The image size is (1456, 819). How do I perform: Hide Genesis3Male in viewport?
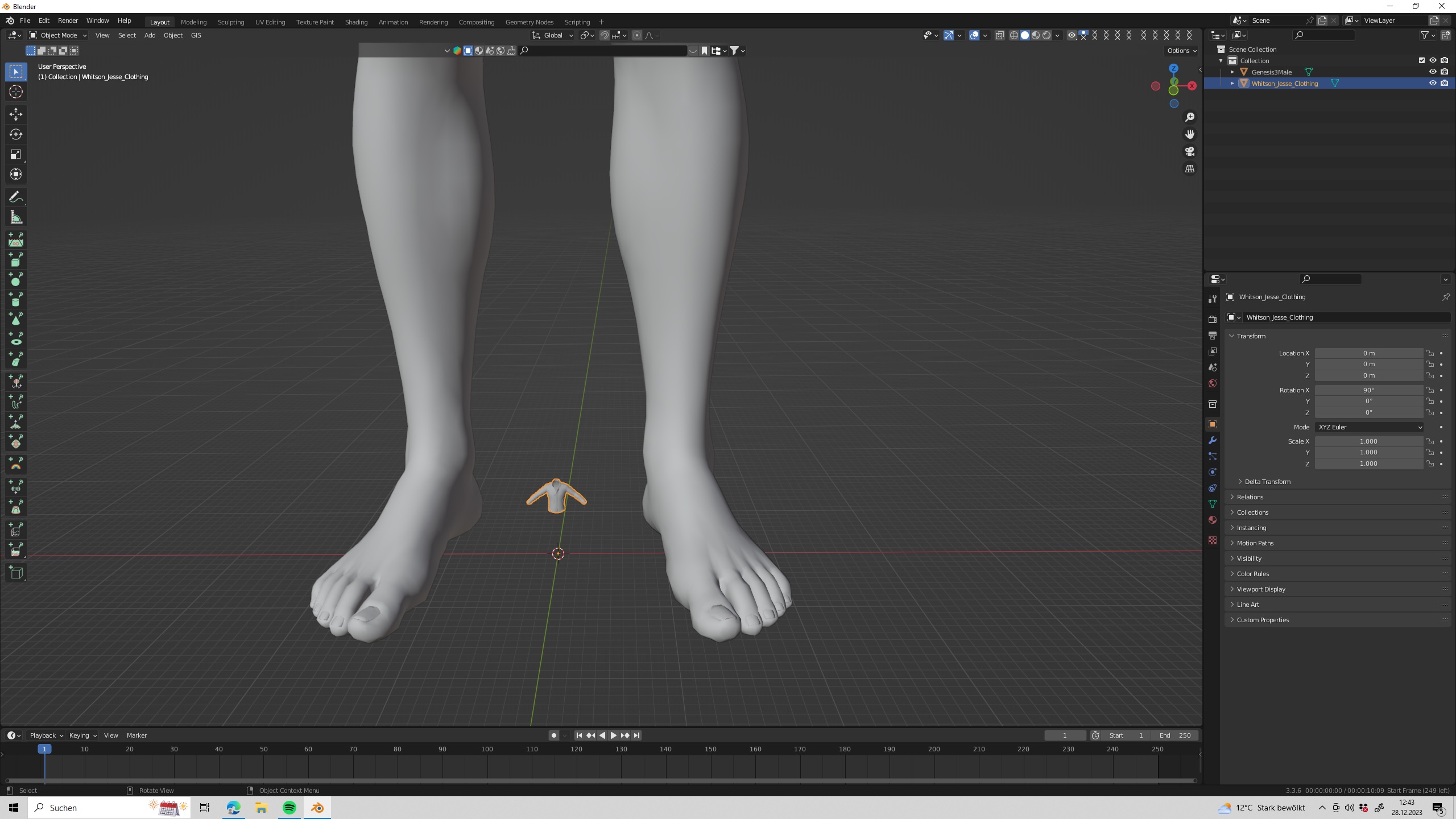(1433, 72)
